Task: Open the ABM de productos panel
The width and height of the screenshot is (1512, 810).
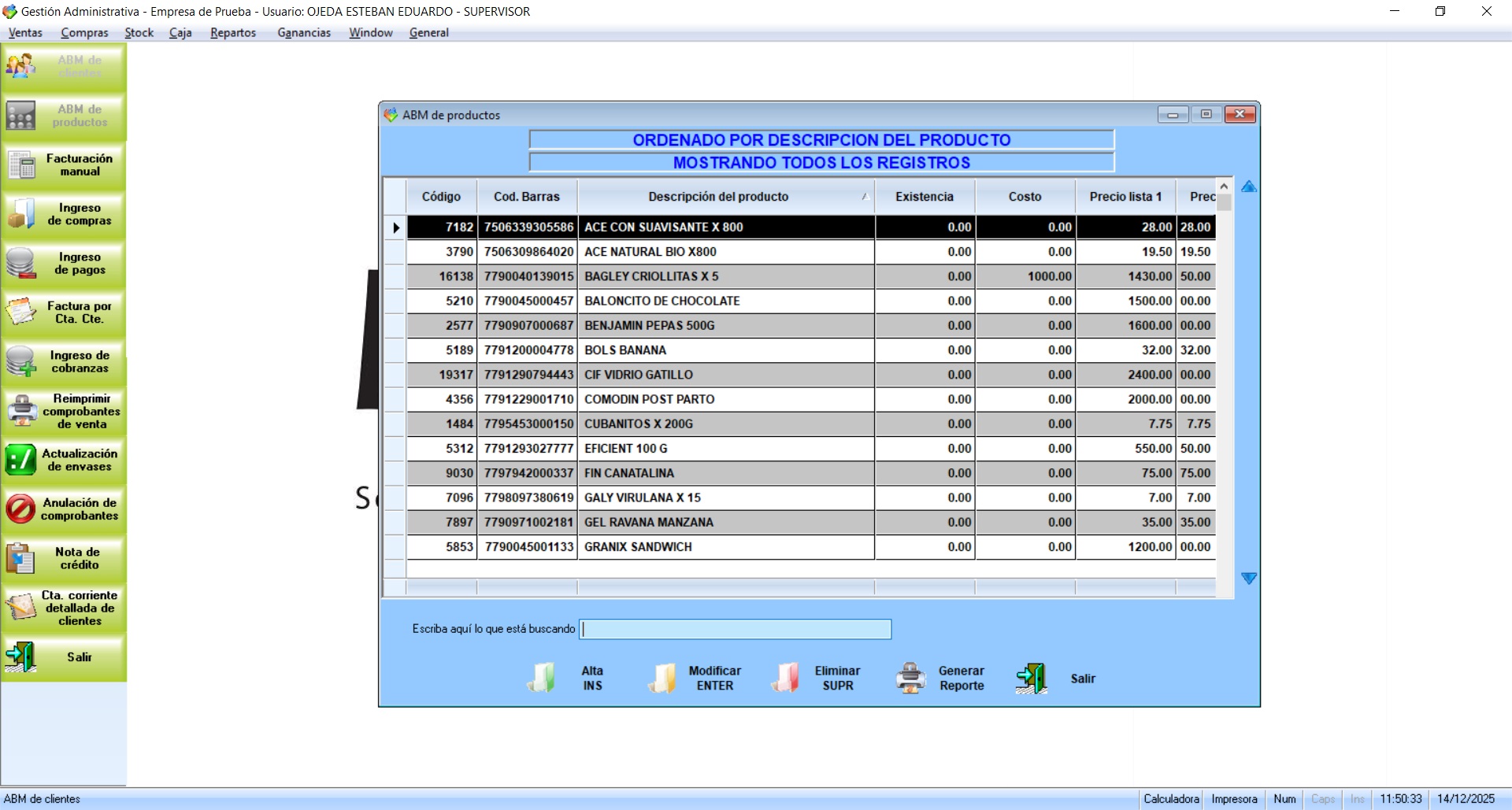Action: [63, 116]
